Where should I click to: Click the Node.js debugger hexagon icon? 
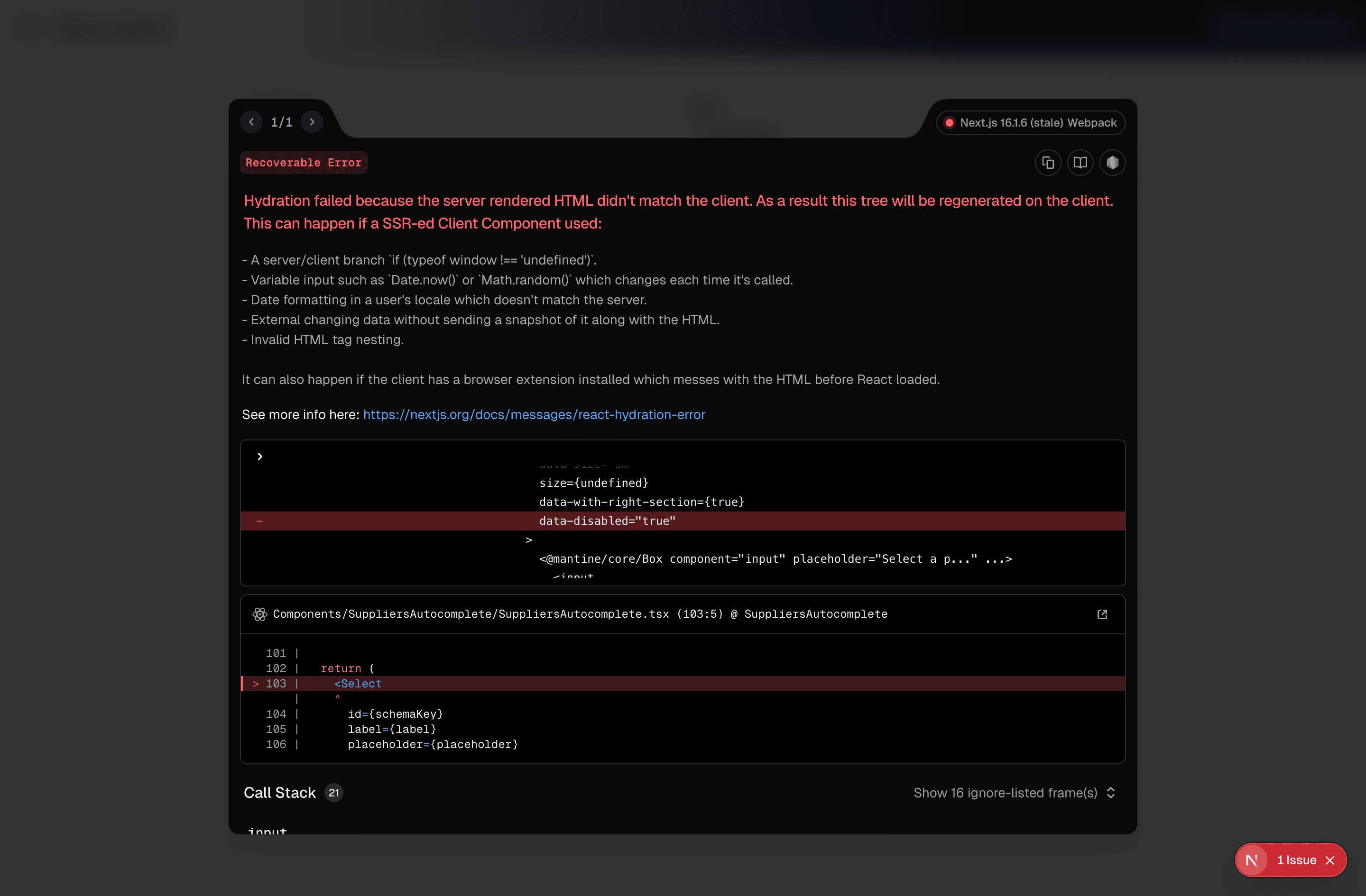[x=1112, y=163]
